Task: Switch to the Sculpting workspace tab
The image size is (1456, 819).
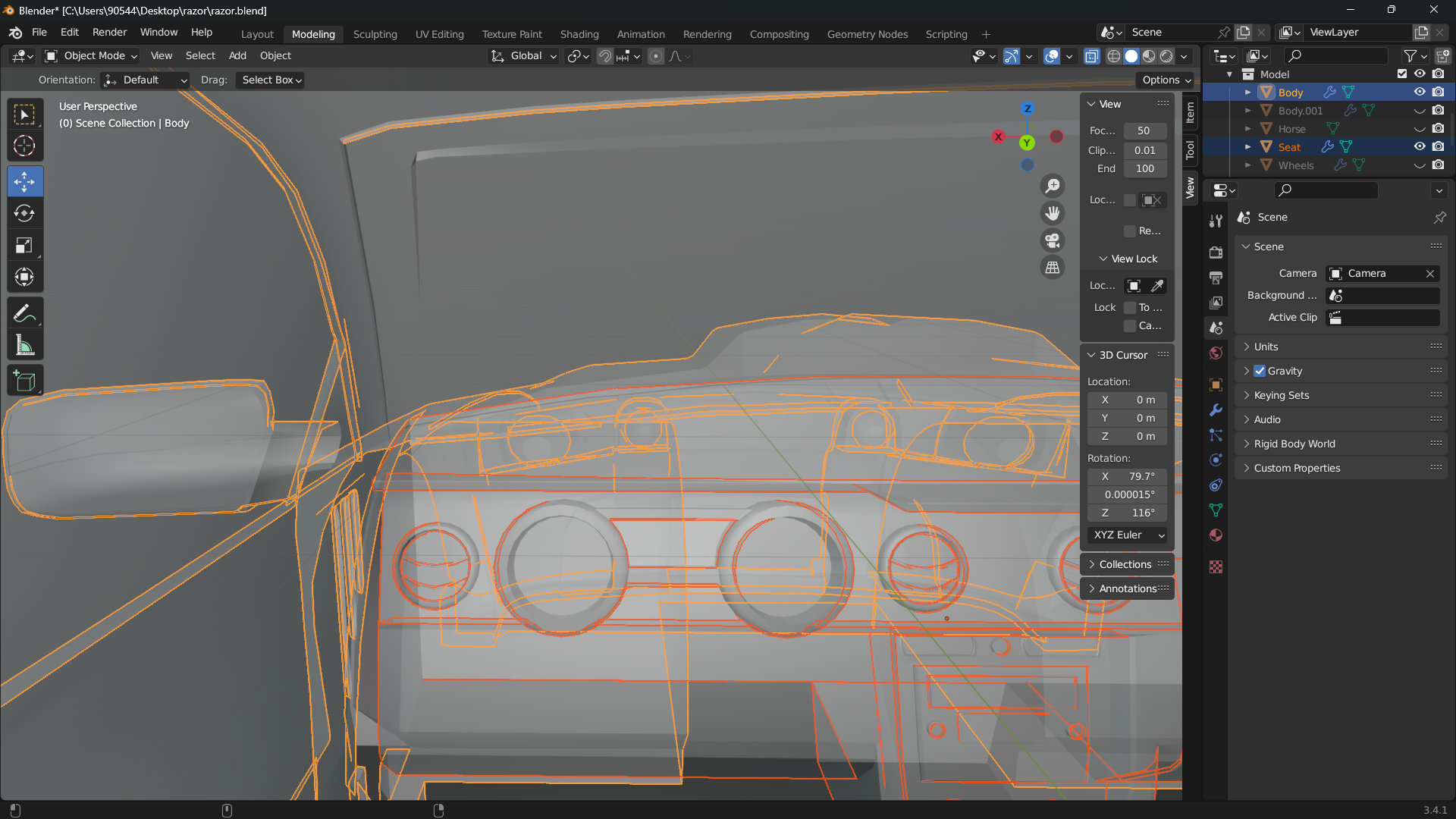Action: pyautogui.click(x=375, y=34)
